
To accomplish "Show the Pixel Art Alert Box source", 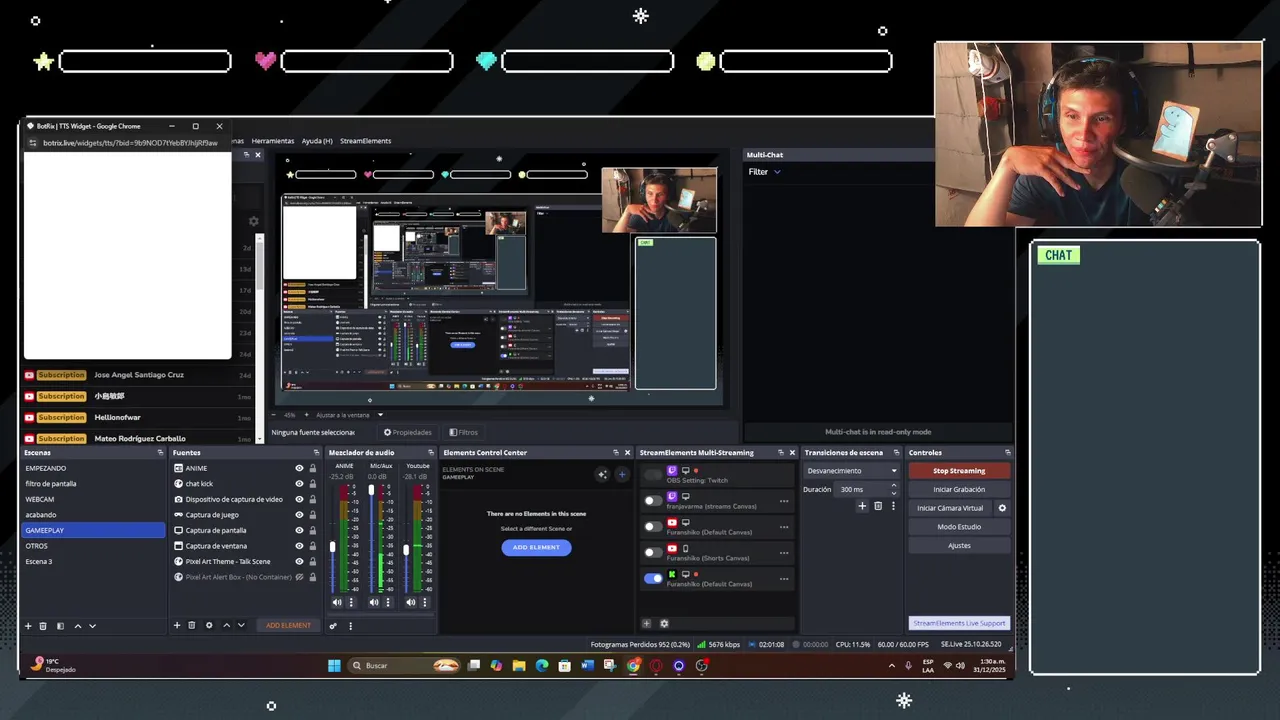I will tap(299, 577).
